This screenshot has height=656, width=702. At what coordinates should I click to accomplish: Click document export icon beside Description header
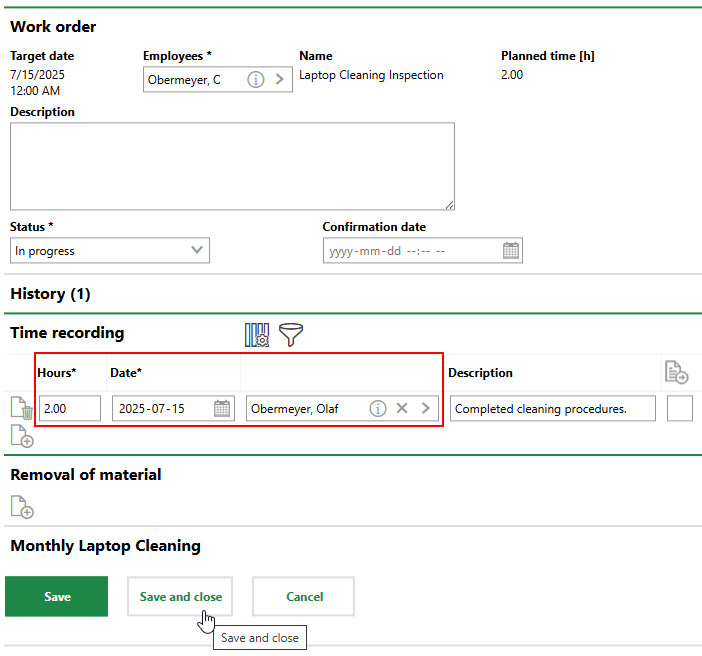677,373
